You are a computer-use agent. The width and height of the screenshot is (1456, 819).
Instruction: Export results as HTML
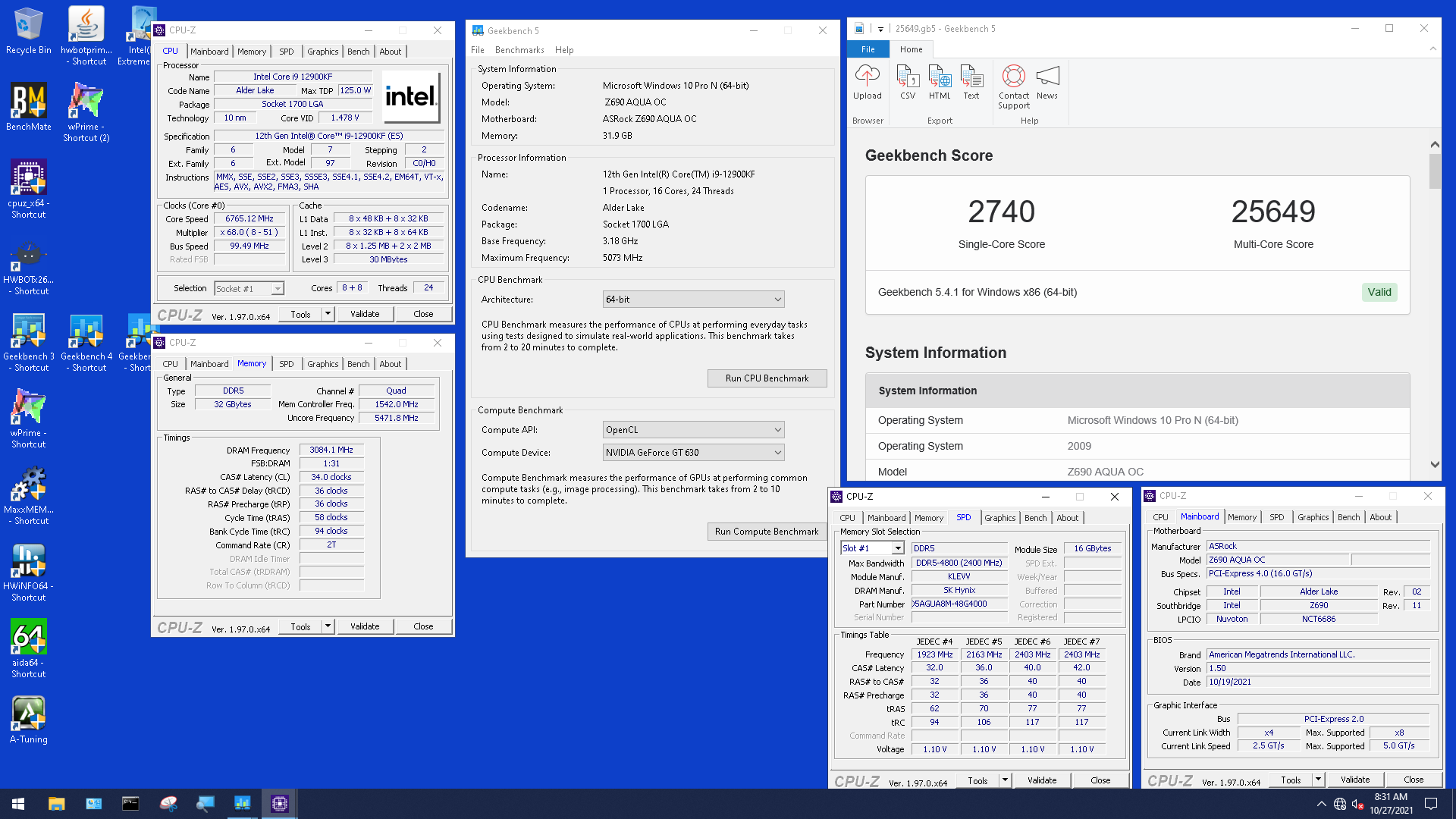pyautogui.click(x=940, y=83)
